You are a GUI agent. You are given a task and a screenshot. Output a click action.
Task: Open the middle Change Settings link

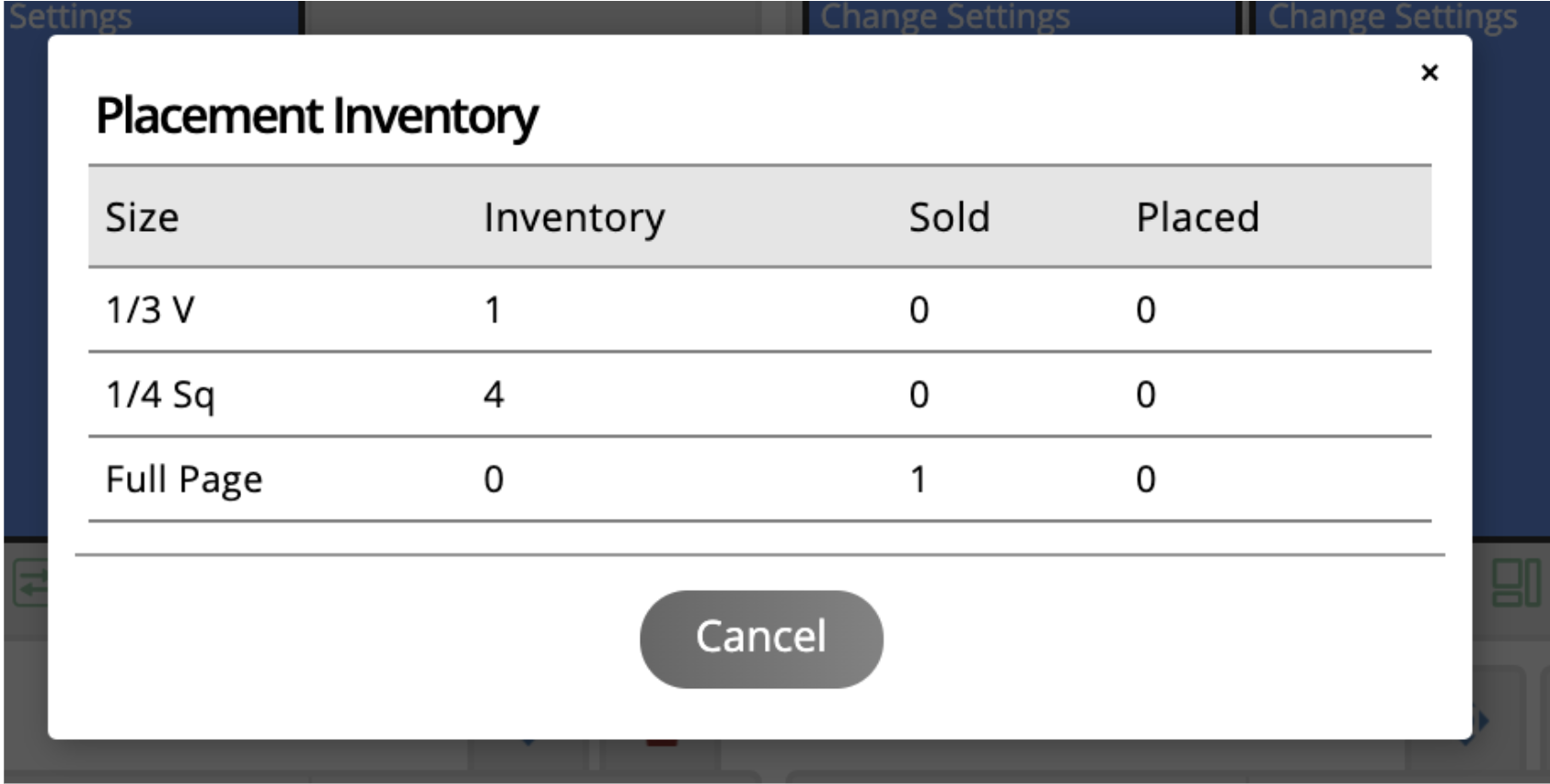[x=944, y=17]
